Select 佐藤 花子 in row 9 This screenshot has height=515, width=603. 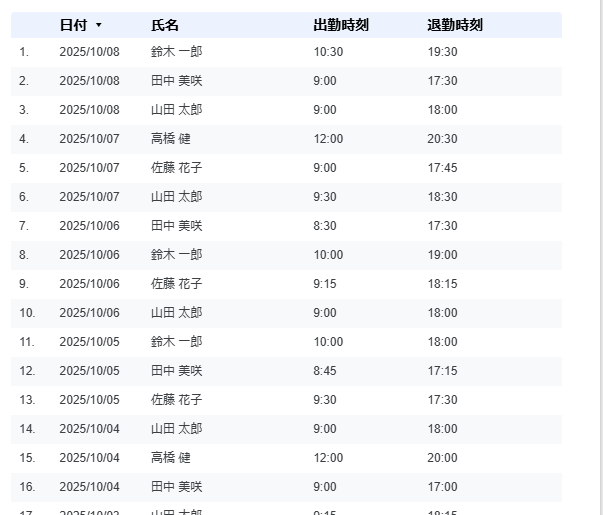pyautogui.click(x=176, y=284)
